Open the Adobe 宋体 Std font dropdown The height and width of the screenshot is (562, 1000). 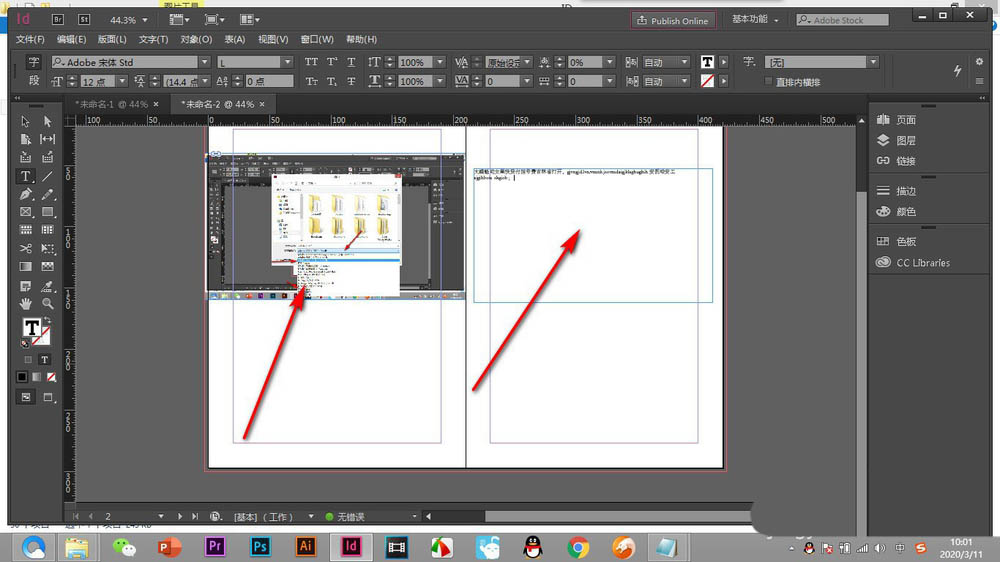point(204,62)
